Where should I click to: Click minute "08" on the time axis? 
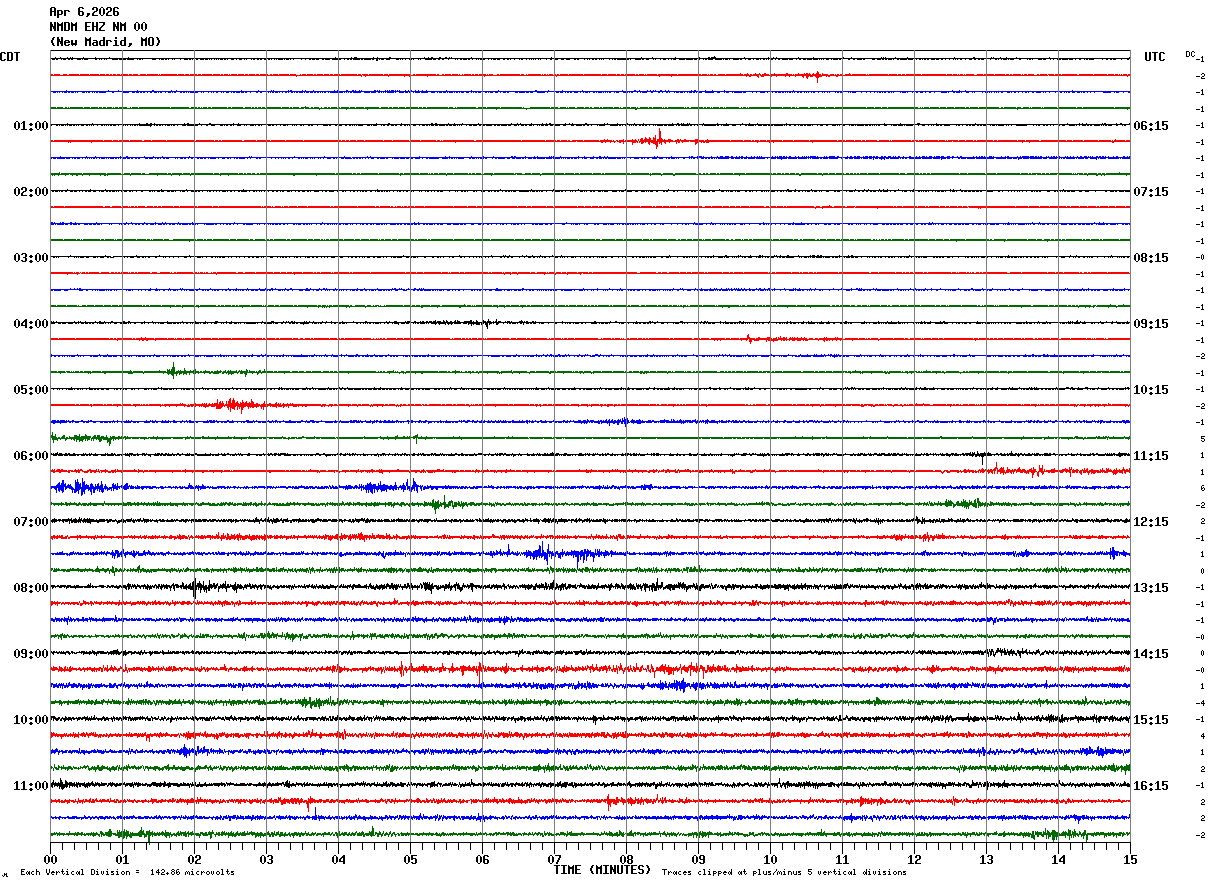[x=626, y=859]
